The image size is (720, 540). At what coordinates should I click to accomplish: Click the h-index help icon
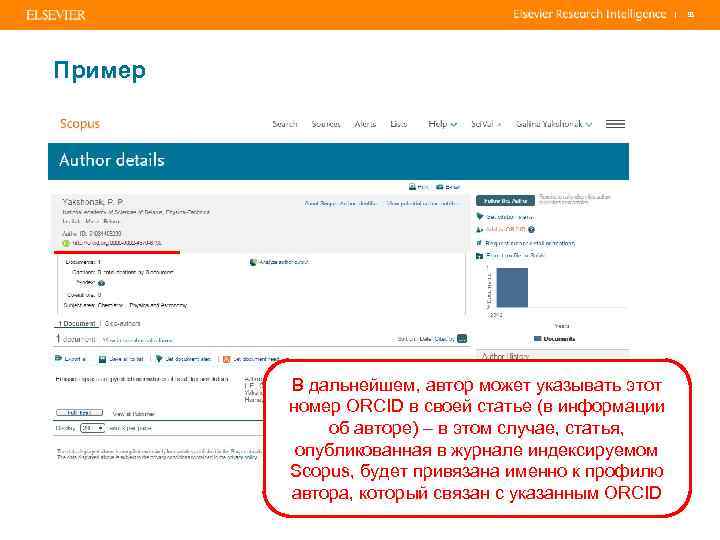click(x=101, y=283)
